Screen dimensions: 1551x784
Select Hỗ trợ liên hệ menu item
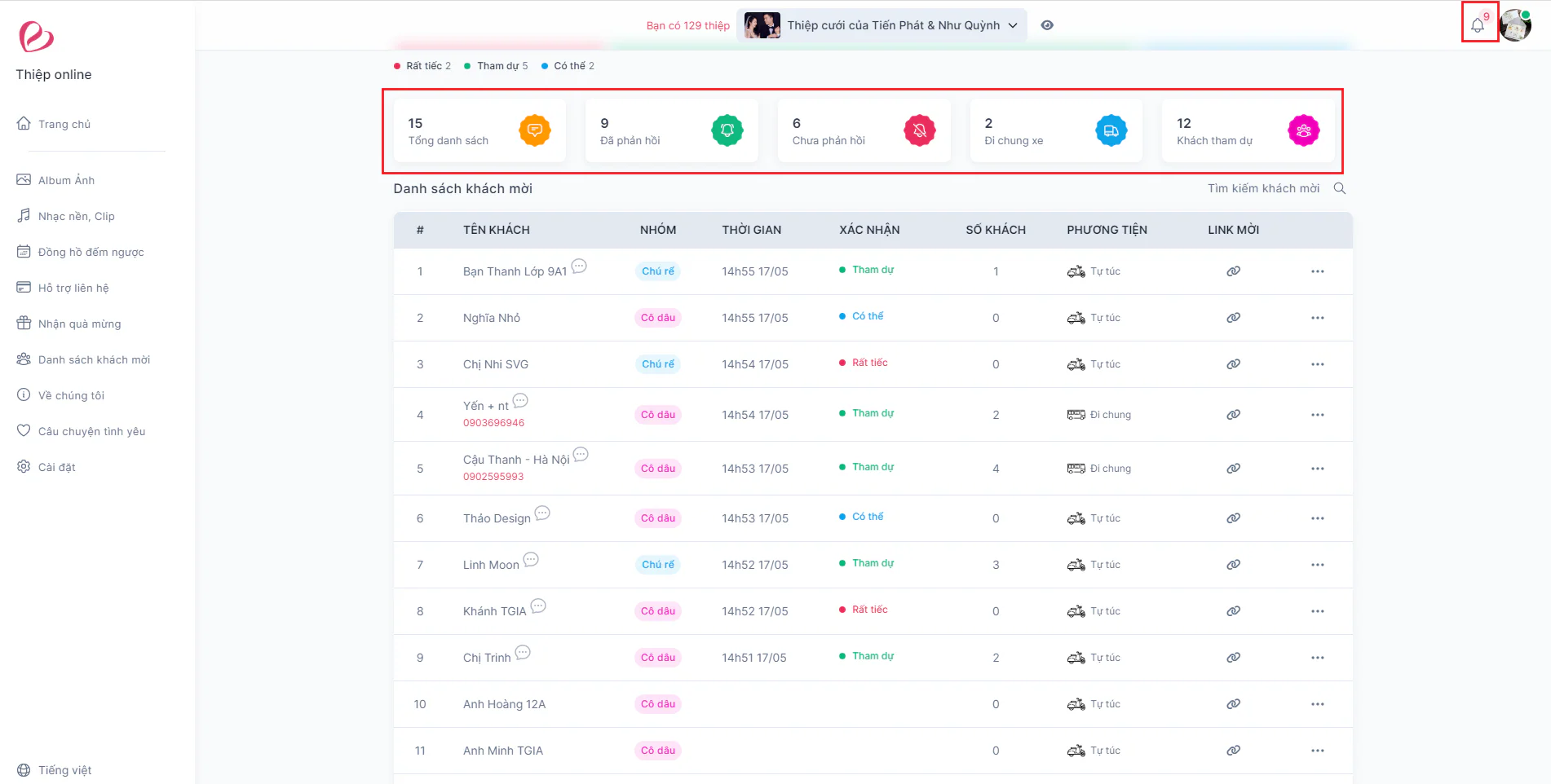[63, 288]
